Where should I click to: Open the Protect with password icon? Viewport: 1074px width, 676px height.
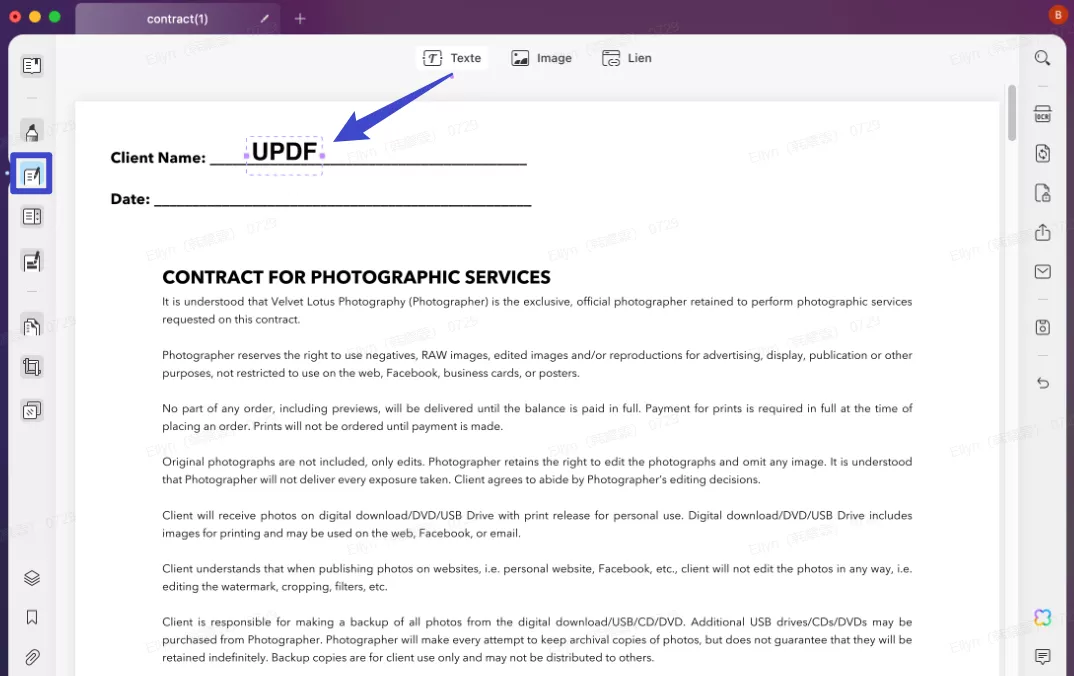click(x=1042, y=193)
